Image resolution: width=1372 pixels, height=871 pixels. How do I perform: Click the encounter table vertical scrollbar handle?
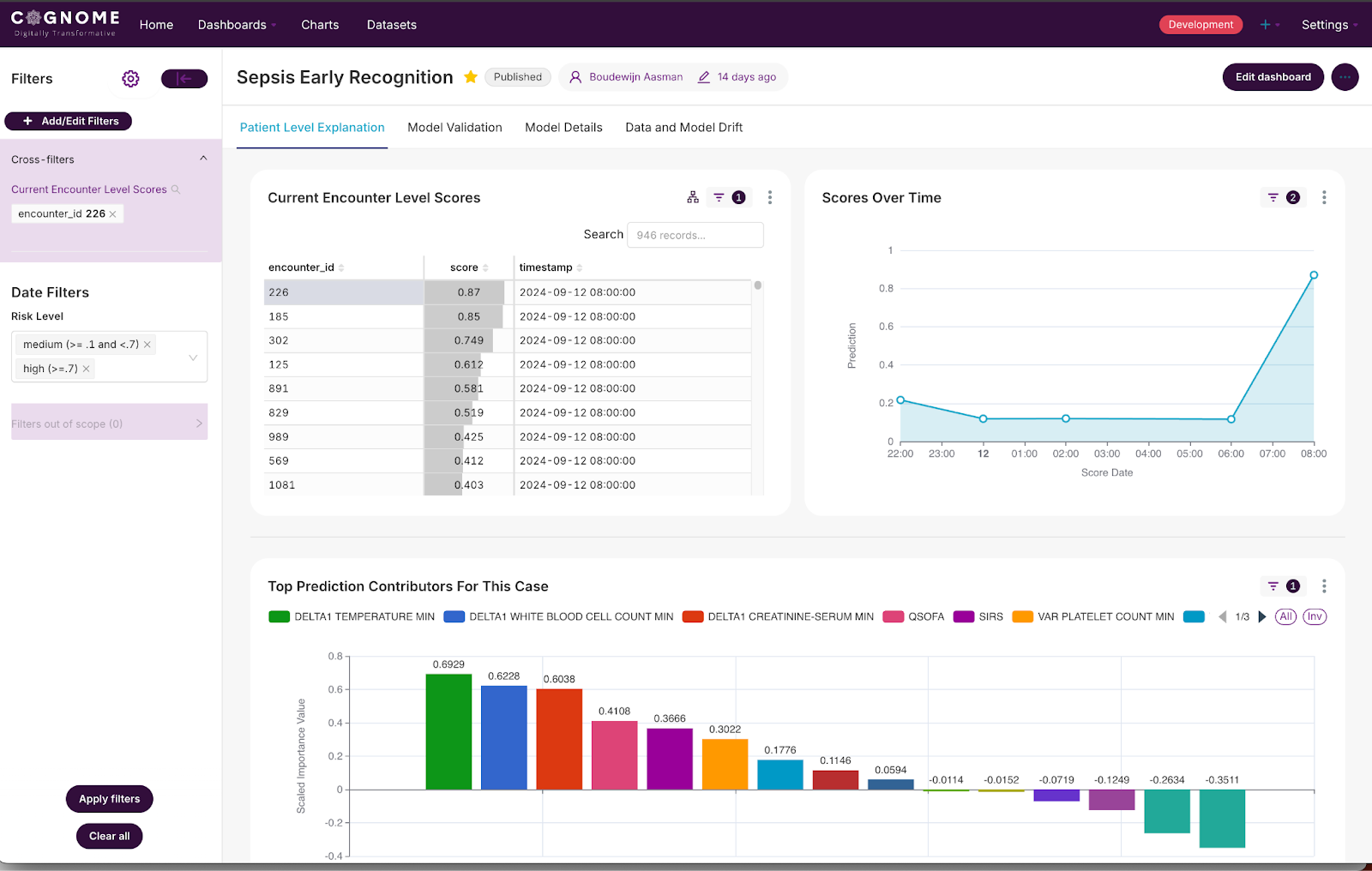point(758,285)
